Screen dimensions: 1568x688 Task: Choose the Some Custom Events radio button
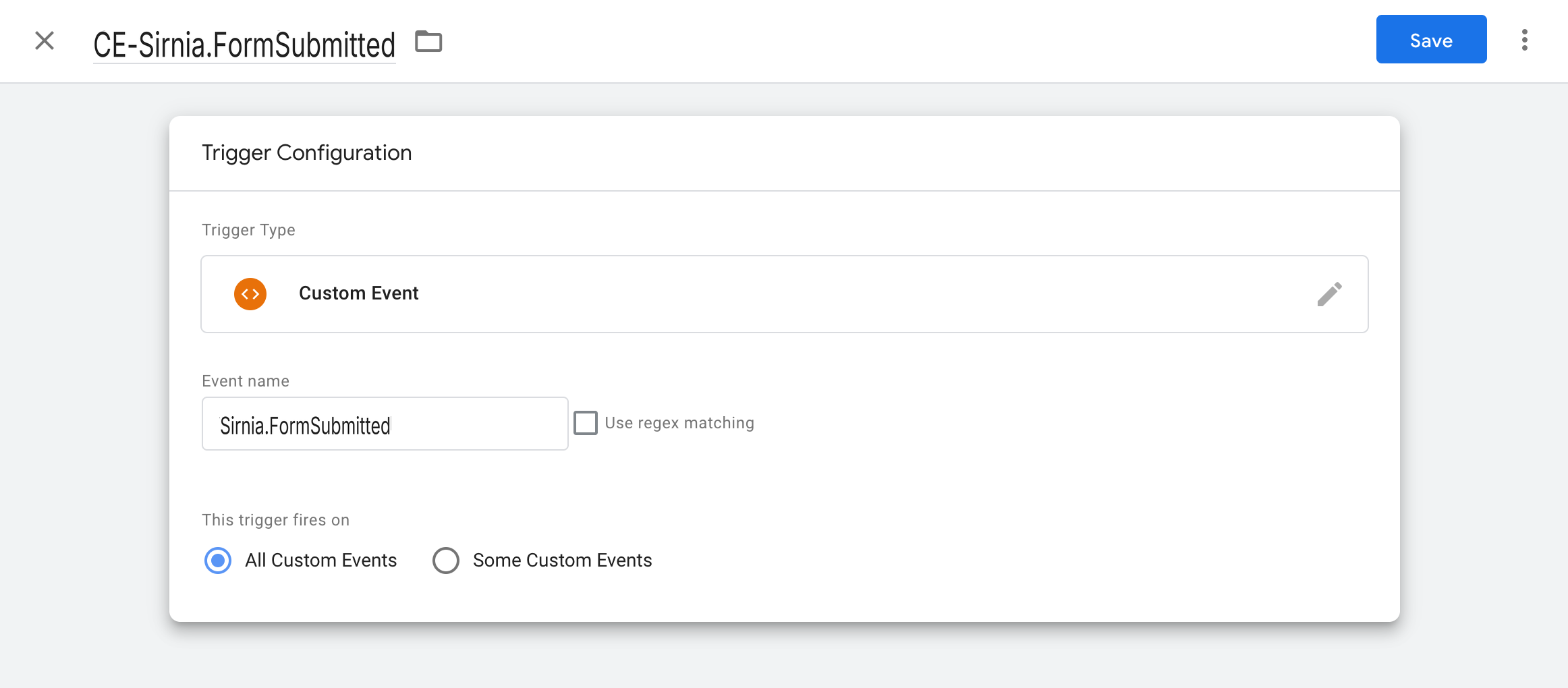(445, 561)
